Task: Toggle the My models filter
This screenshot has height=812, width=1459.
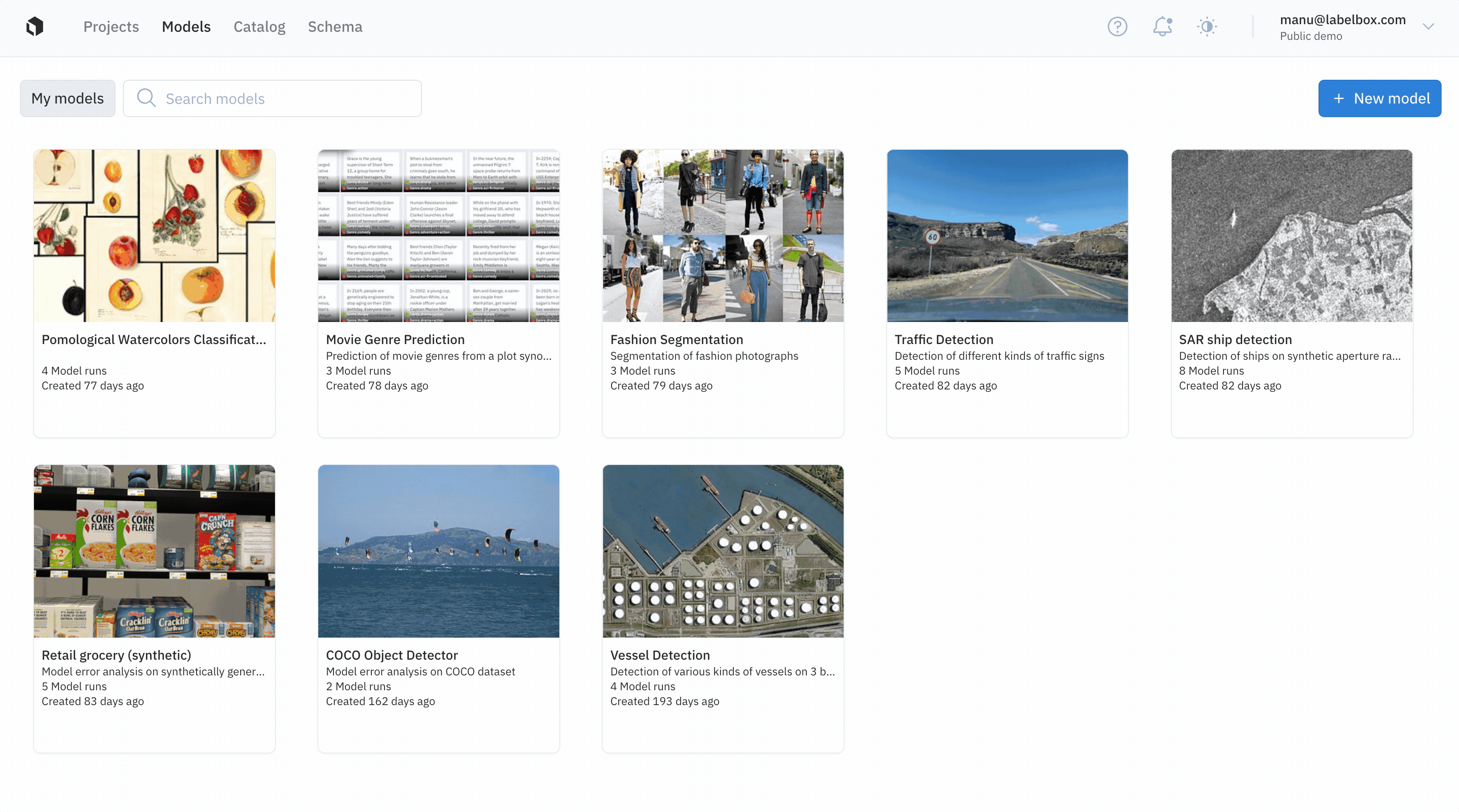Action: 67,98
